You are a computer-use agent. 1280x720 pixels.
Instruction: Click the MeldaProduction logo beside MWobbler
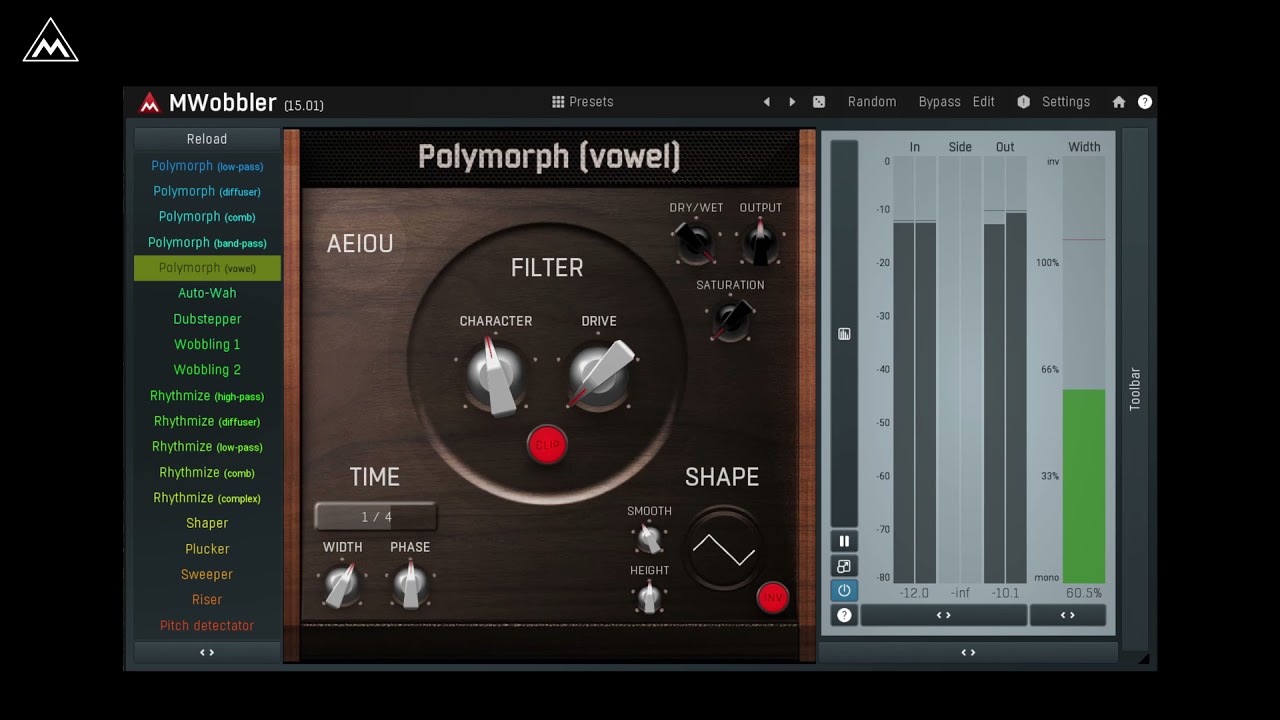click(150, 103)
